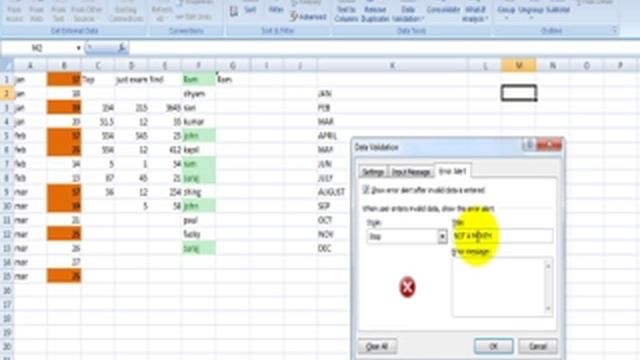Click cell containing lucky
The width and height of the screenshot is (640, 360).
click(x=199, y=234)
